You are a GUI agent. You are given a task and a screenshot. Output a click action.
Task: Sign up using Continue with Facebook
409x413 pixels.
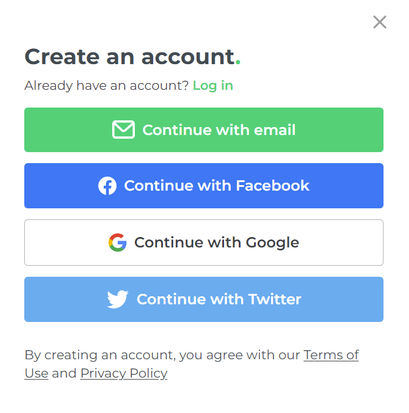click(x=204, y=186)
